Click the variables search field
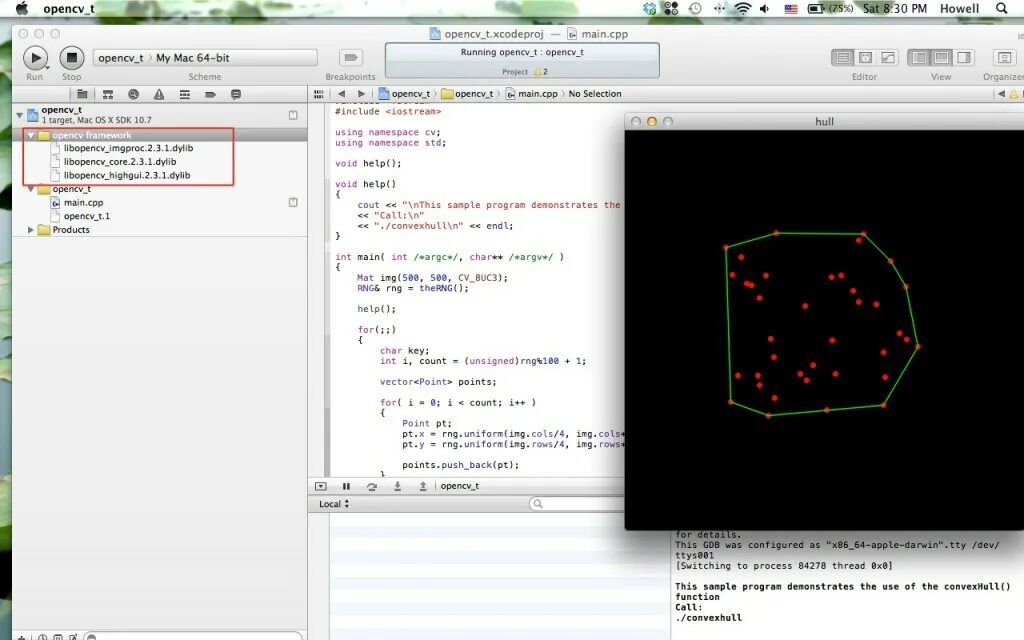This screenshot has height=640, width=1024. 577,504
